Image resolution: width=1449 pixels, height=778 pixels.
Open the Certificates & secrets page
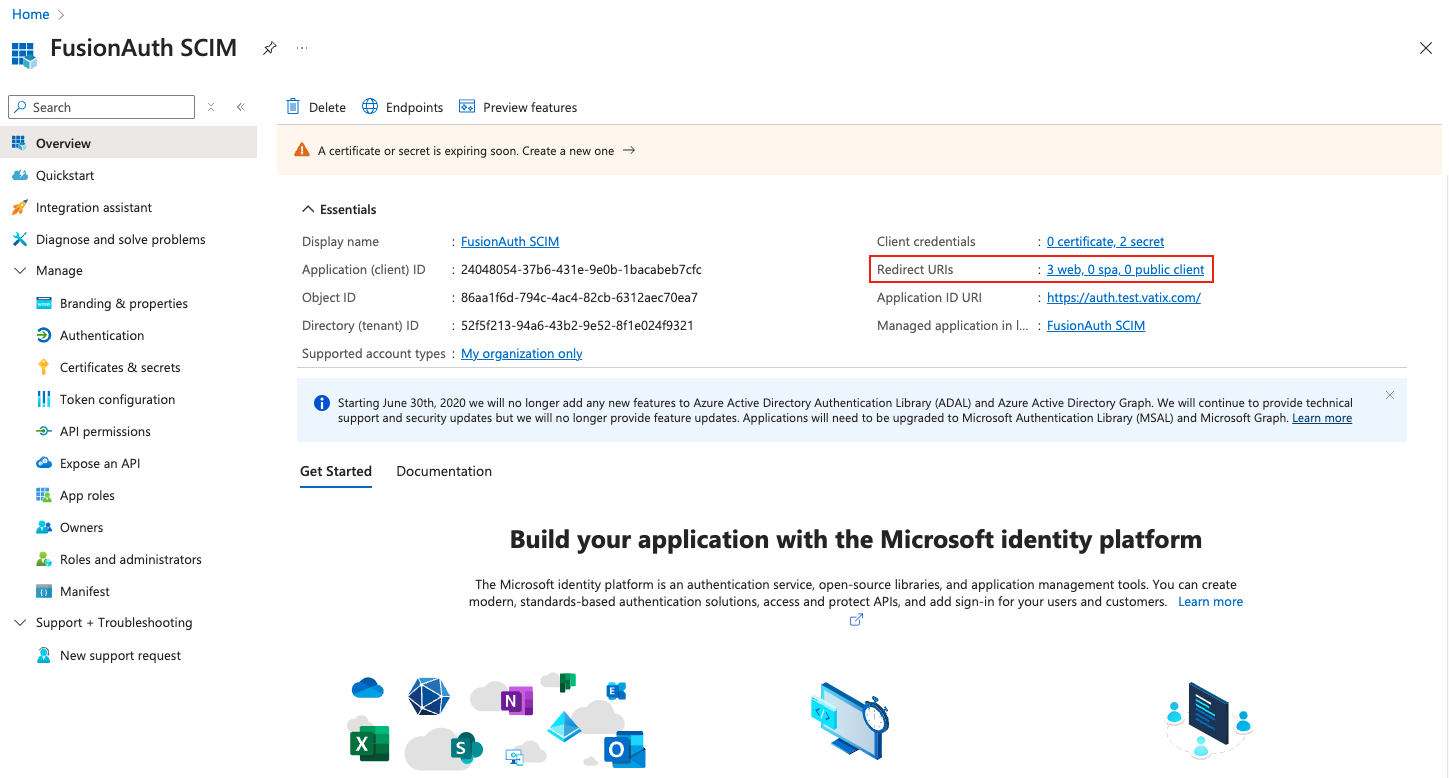click(x=120, y=367)
